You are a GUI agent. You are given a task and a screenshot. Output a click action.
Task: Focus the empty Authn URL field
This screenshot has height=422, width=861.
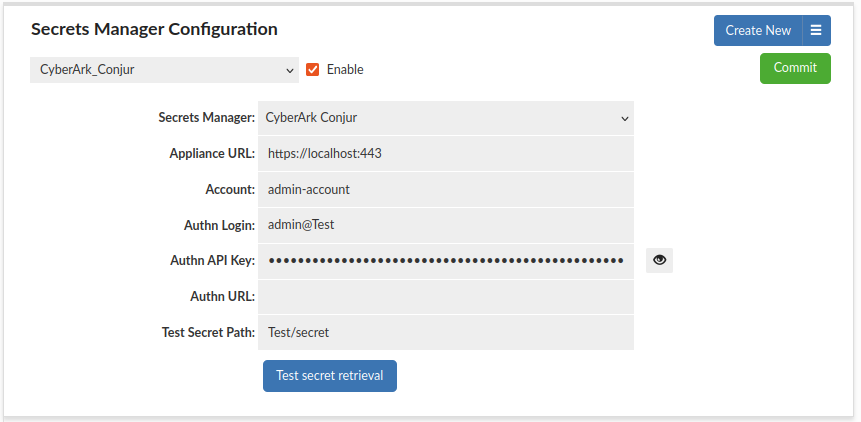[x=446, y=297]
